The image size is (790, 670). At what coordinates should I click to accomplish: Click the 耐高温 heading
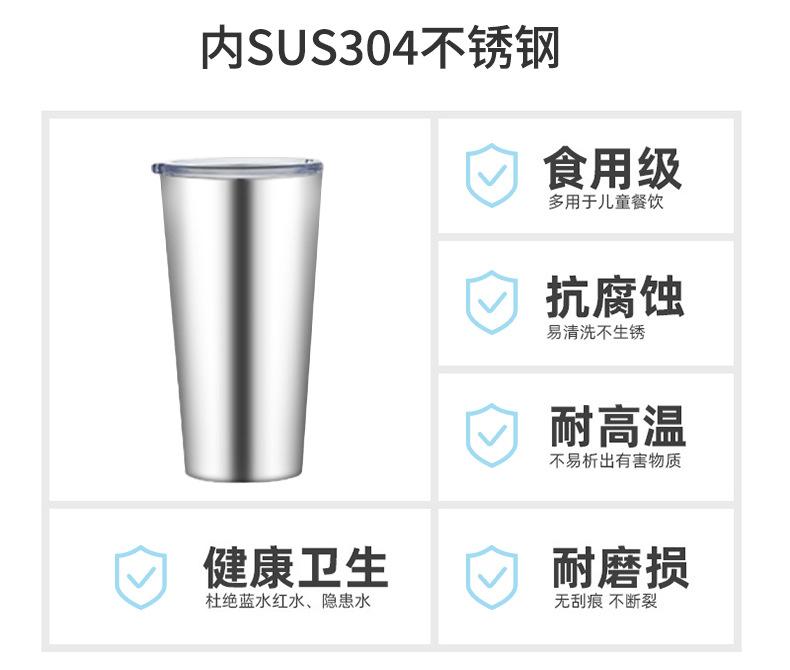618,427
